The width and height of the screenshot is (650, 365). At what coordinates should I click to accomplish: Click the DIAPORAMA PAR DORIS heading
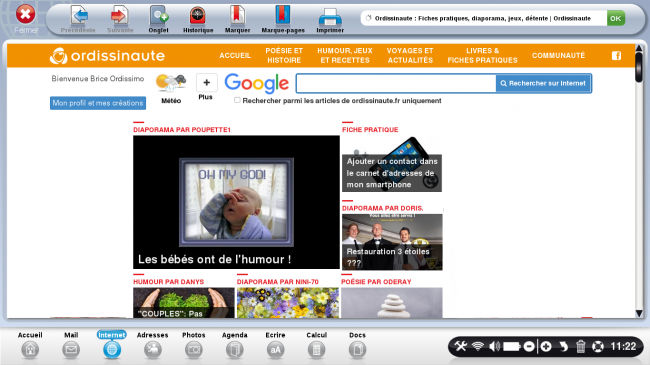pos(383,208)
